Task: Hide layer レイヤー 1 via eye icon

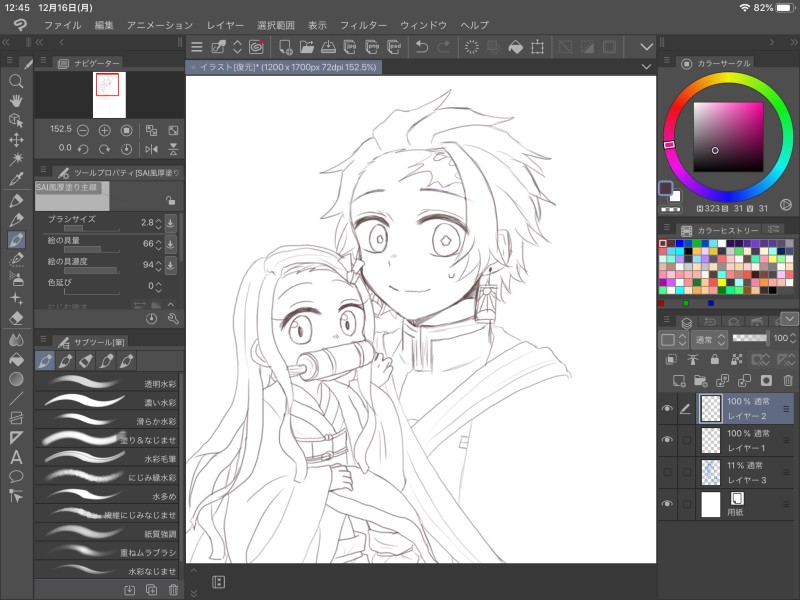Action: pos(667,439)
